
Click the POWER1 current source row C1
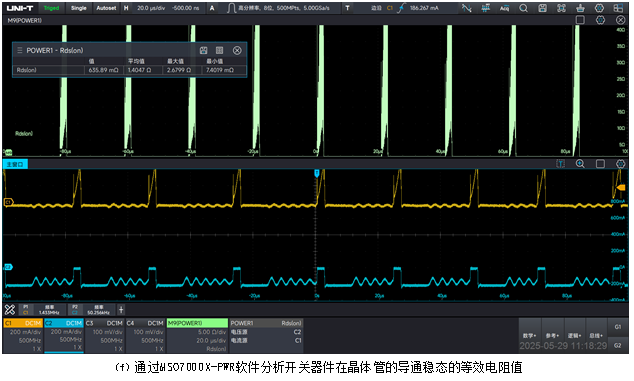266,340
